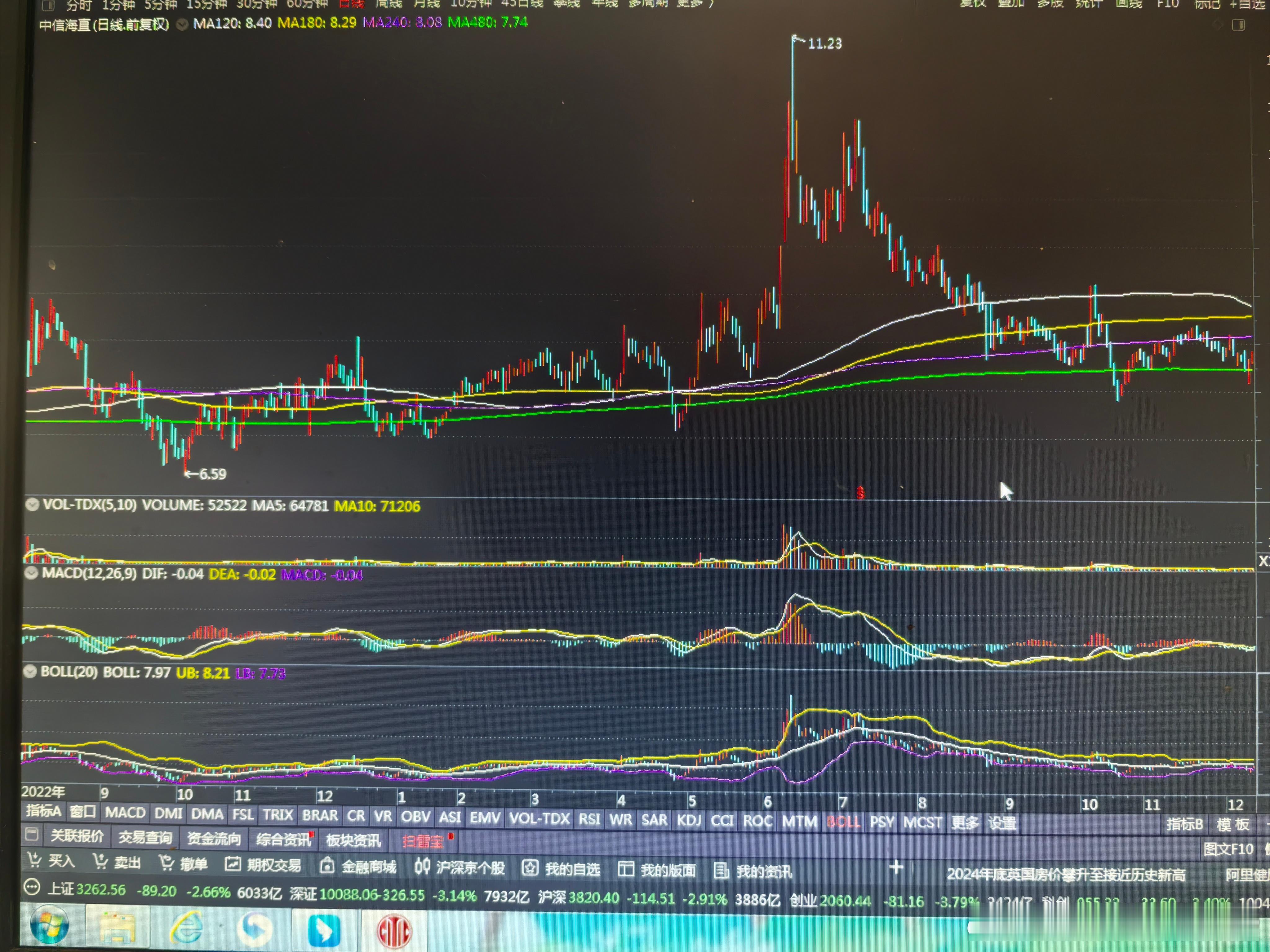Viewport: 1270px width, 952px height.
Task: Click the 6.59 low price label
Action: 212,474
